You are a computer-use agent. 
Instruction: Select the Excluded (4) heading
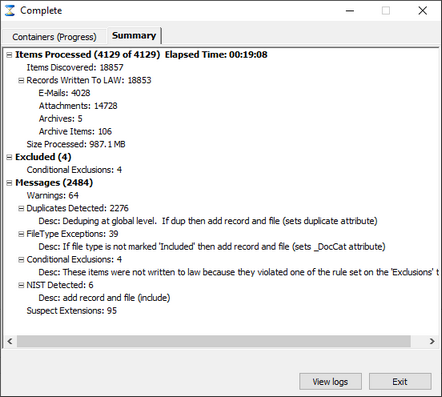click(x=43, y=157)
